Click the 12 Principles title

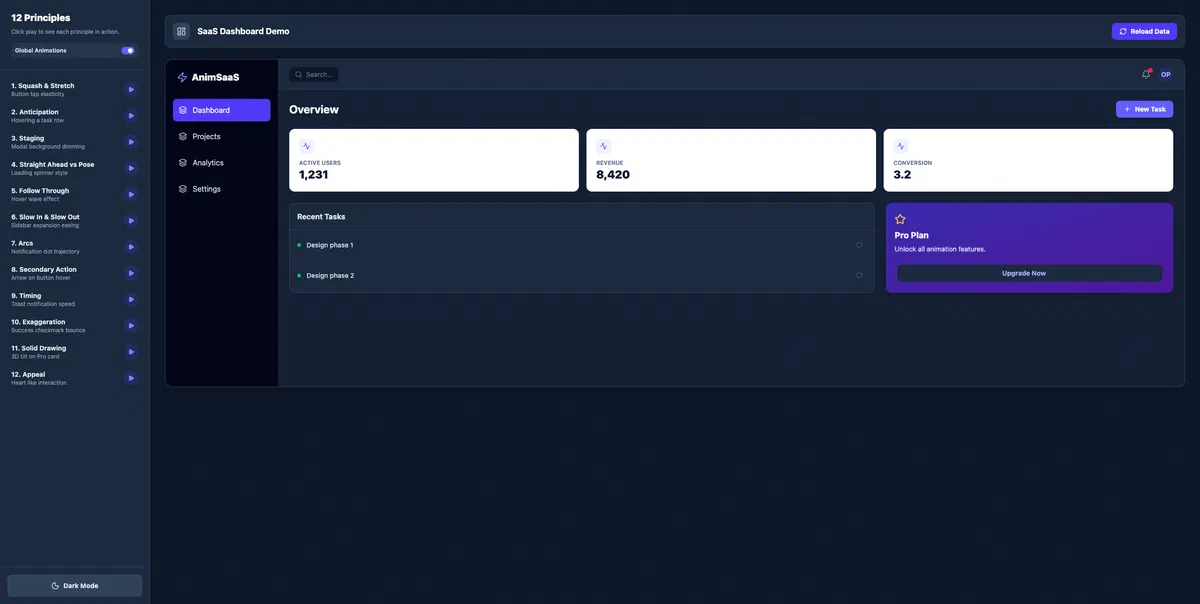(41, 17)
